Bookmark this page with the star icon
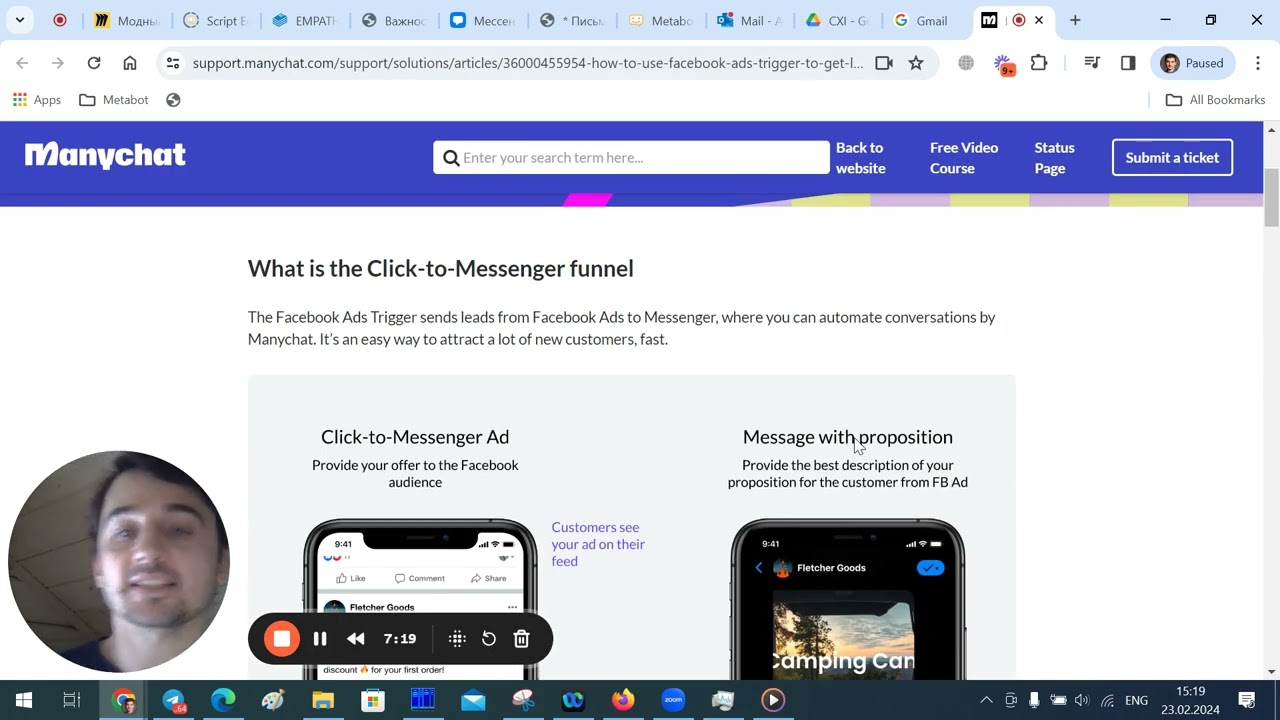 pyautogui.click(x=916, y=63)
